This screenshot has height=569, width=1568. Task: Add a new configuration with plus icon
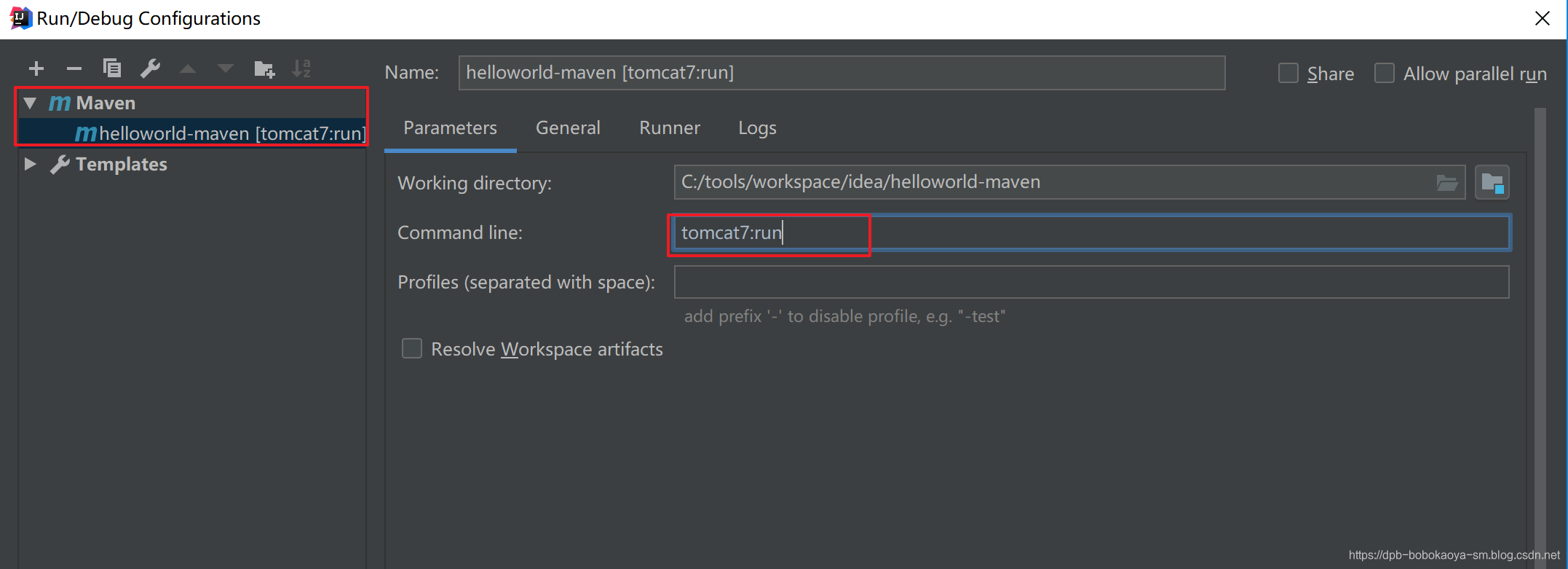(36, 68)
